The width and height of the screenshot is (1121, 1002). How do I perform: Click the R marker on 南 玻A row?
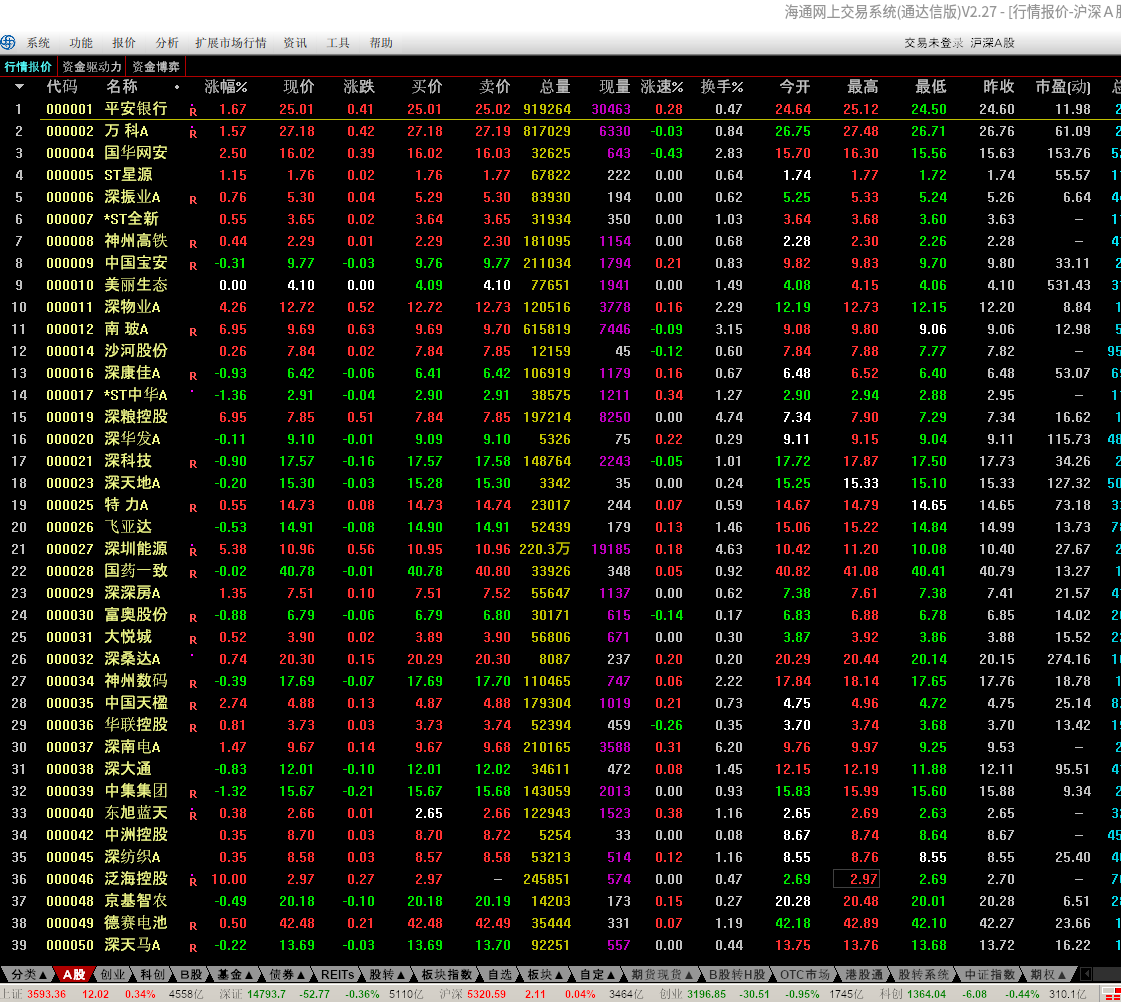[x=193, y=332]
